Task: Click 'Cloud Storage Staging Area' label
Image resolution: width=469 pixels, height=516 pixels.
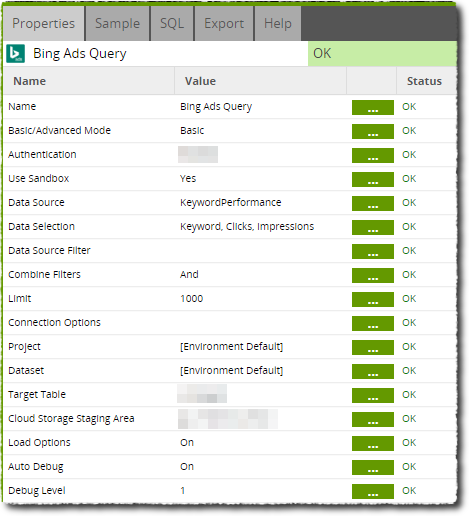Action: click(71, 418)
